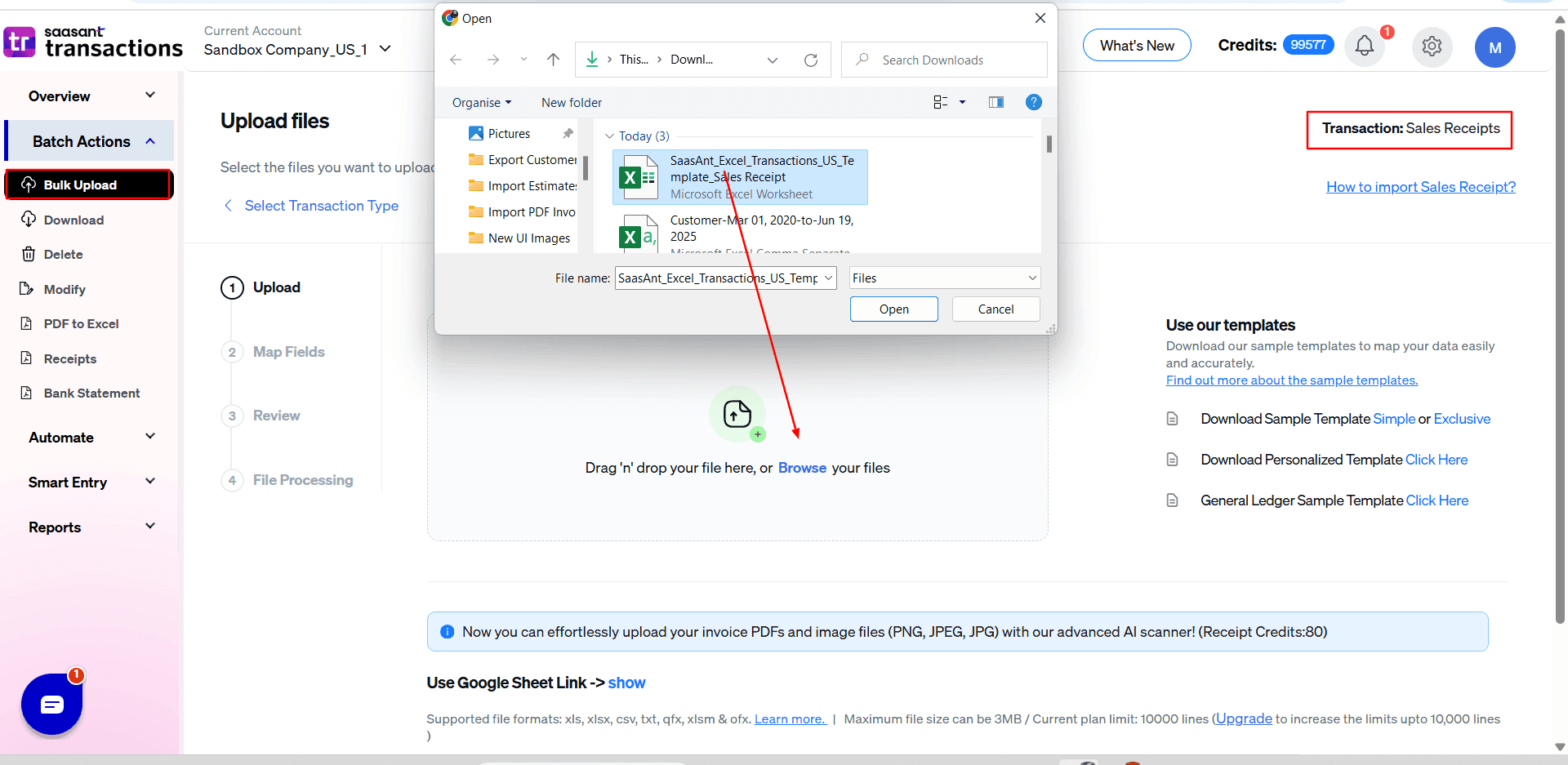Open the address bar history dropdown
The height and width of the screenshot is (765, 1568).
click(772, 60)
